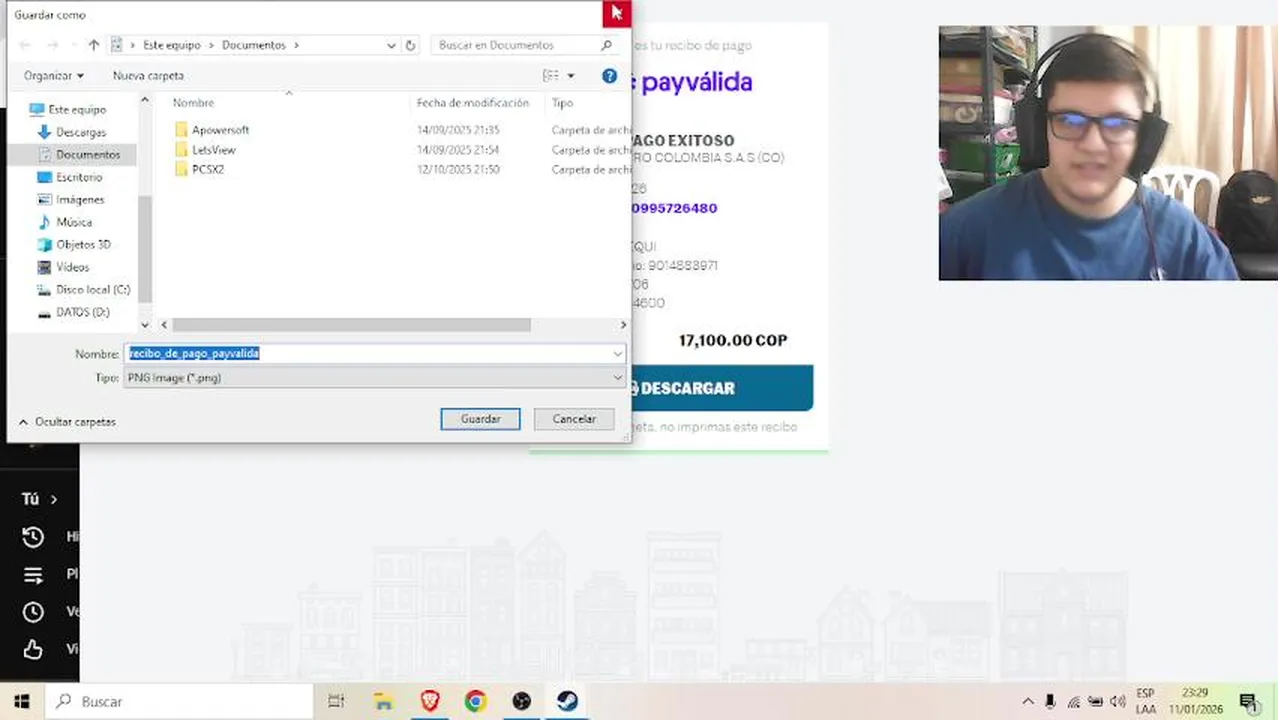The width and height of the screenshot is (1278, 720).
Task: Sort by the Tipo column header
Action: [x=562, y=103]
